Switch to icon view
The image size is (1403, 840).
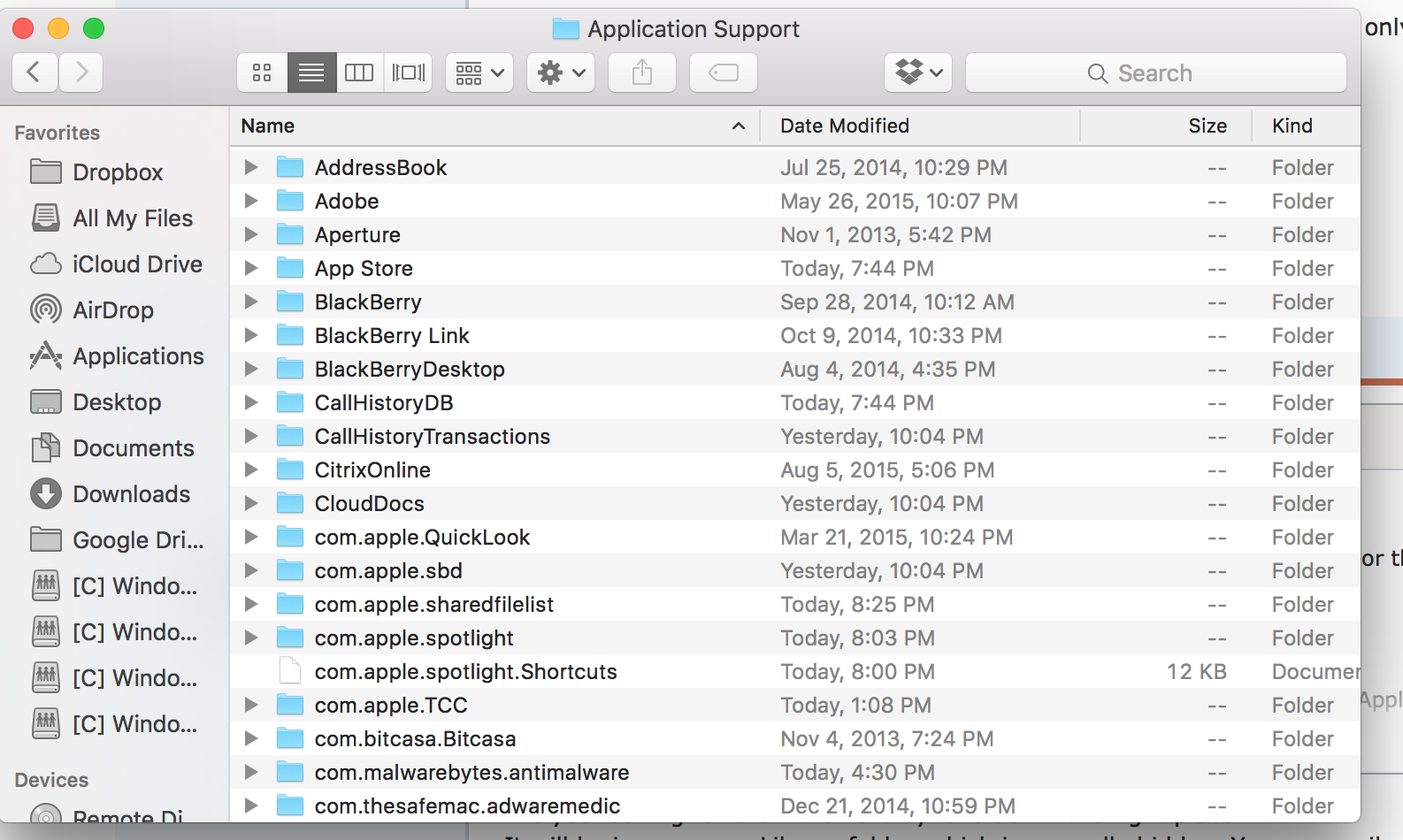[x=262, y=73]
